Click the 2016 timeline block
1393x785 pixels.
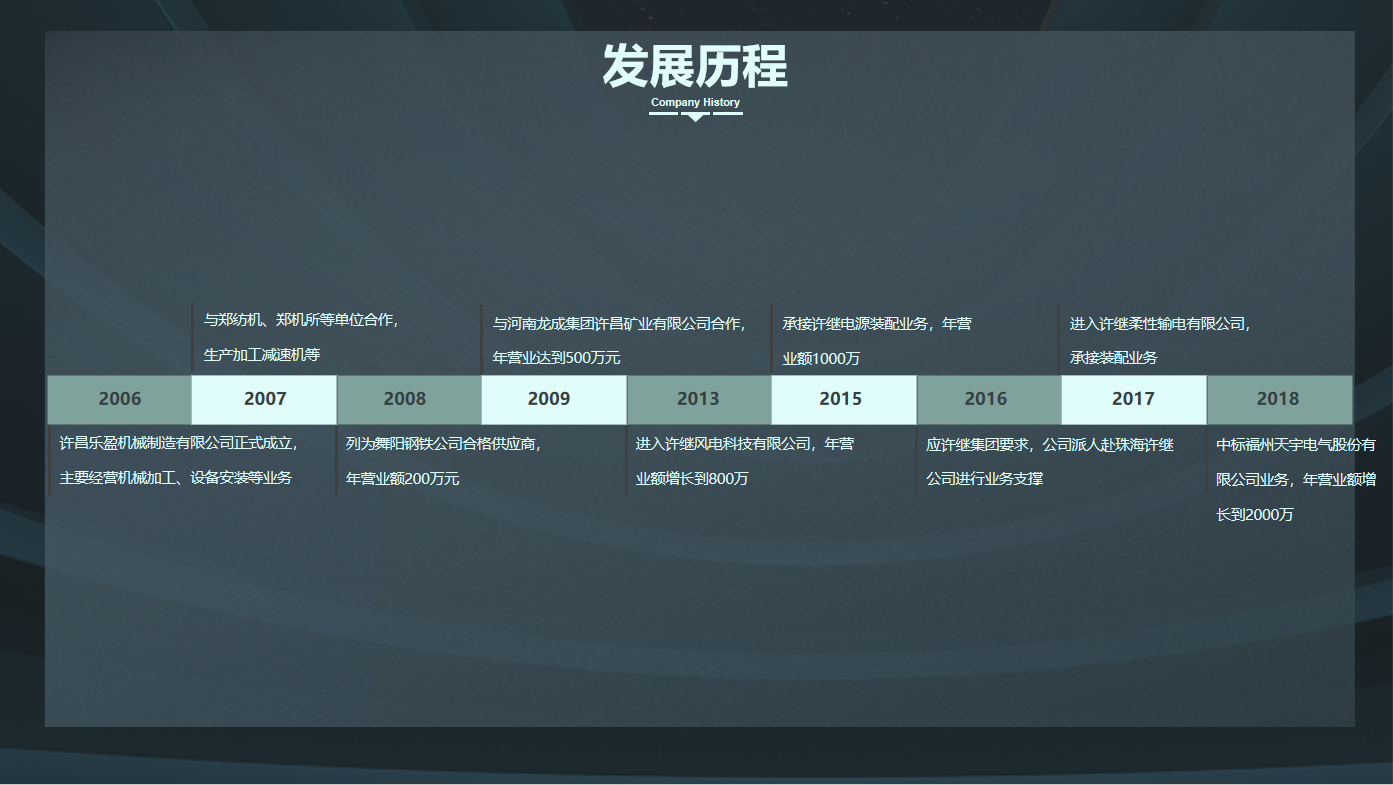point(988,400)
